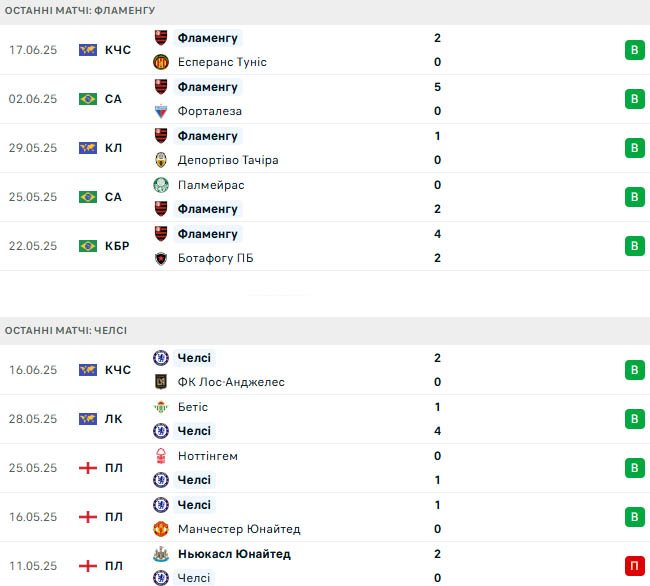Click the Brazil flag beside КБР league
This screenshot has width=650, height=586.
pyautogui.click(x=88, y=246)
